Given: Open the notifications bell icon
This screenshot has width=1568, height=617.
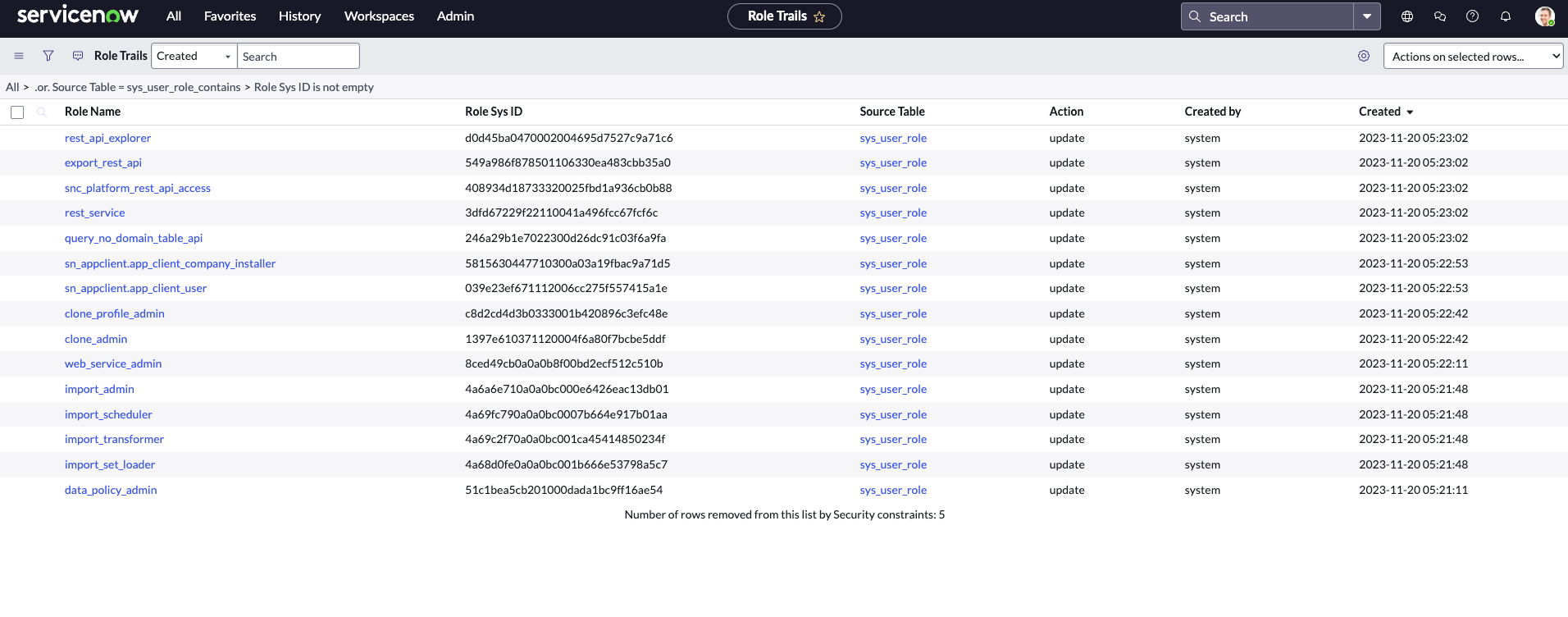Looking at the screenshot, I should [1506, 16].
